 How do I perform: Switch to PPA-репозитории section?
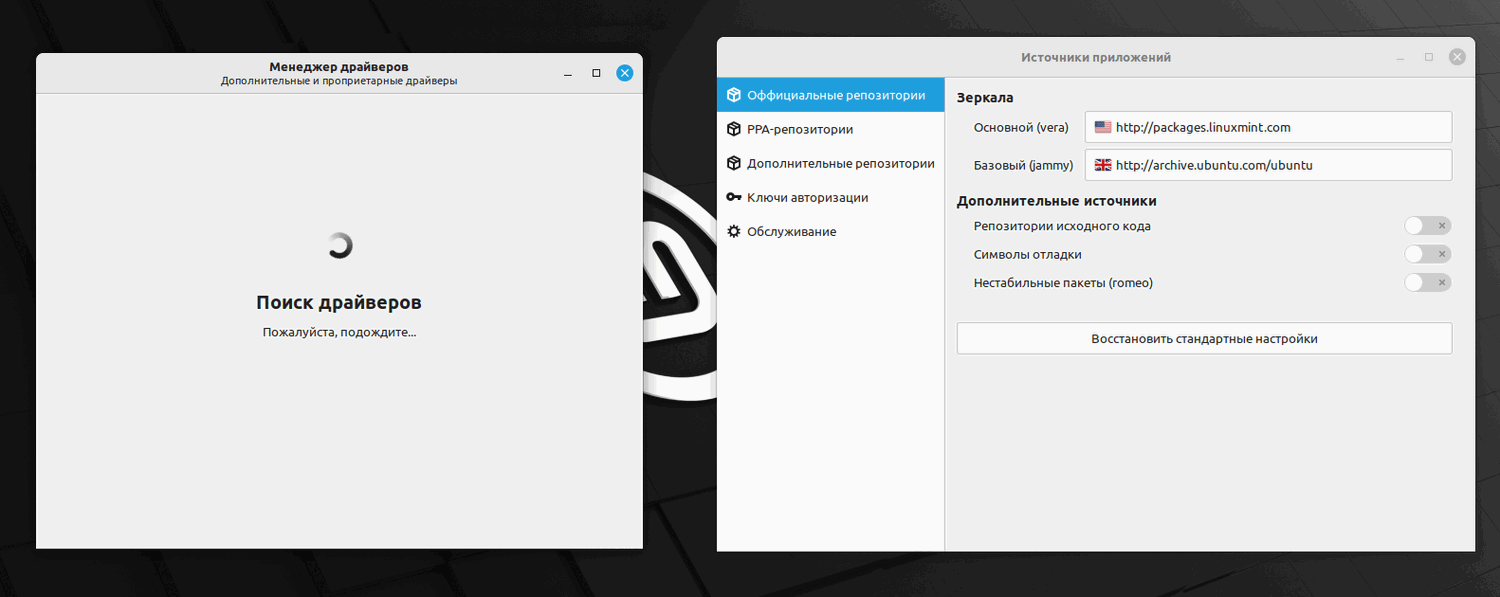pos(831,129)
